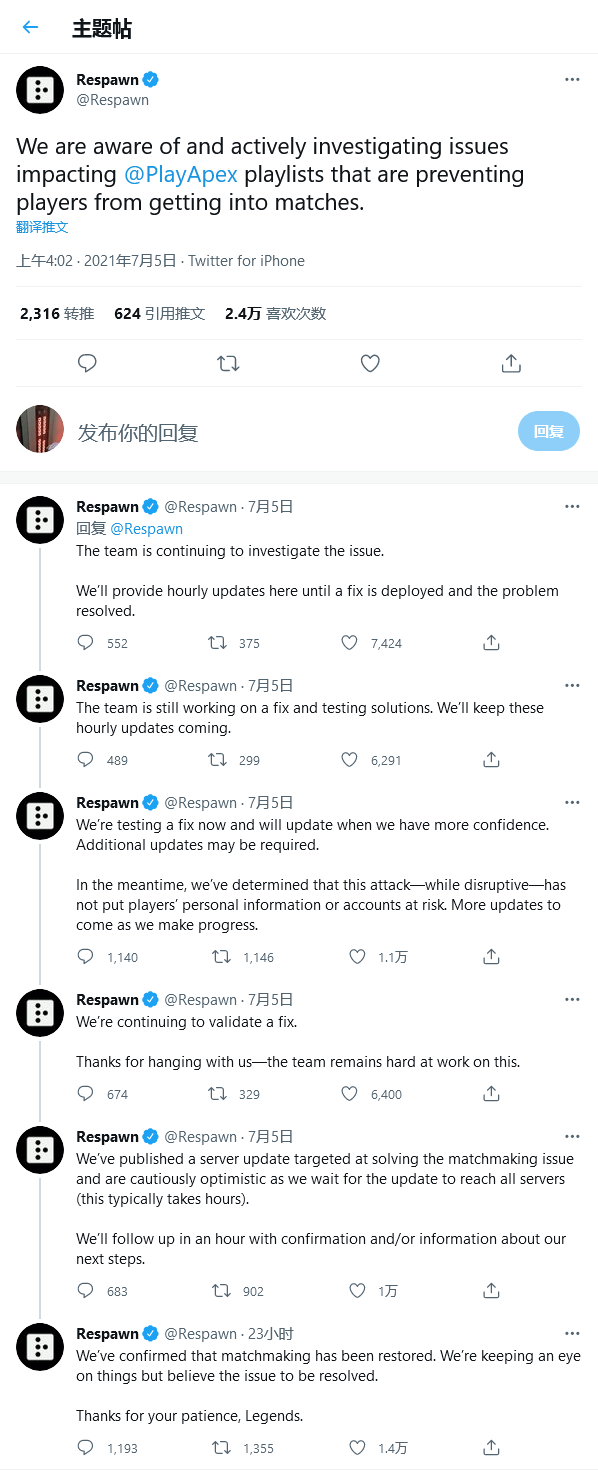The width and height of the screenshot is (598, 1472).
Task: Click 翻译推文 to translate the tweet
Action: 42,227
